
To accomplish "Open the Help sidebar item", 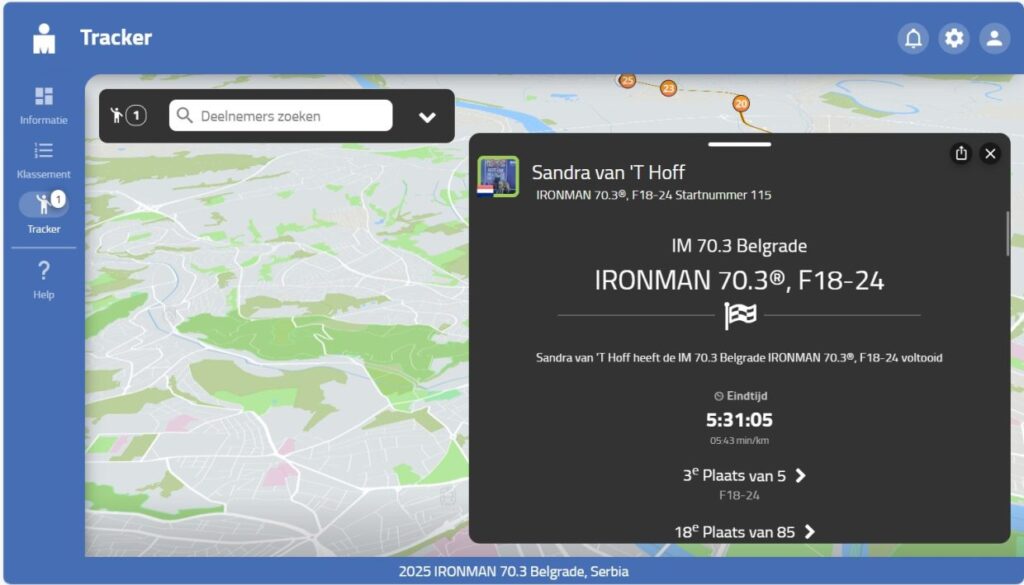I will (x=44, y=278).
